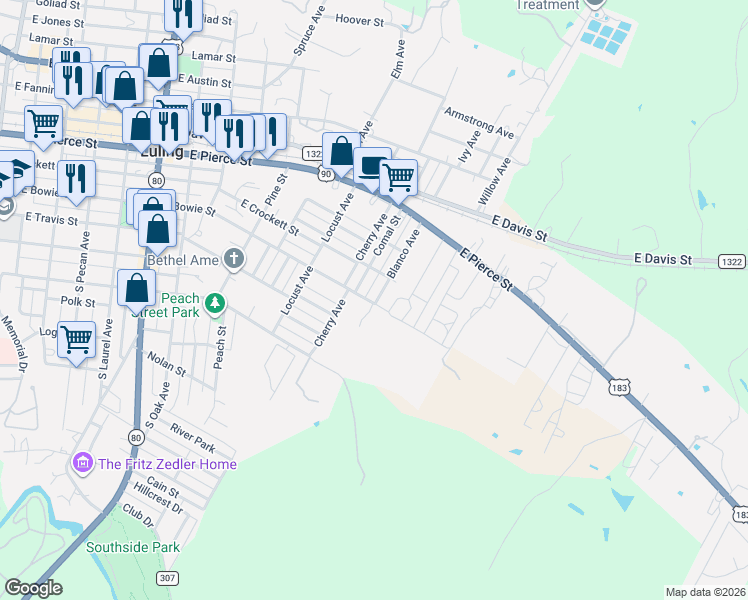
Task: Click the Cain St street label
Action: tap(163, 486)
